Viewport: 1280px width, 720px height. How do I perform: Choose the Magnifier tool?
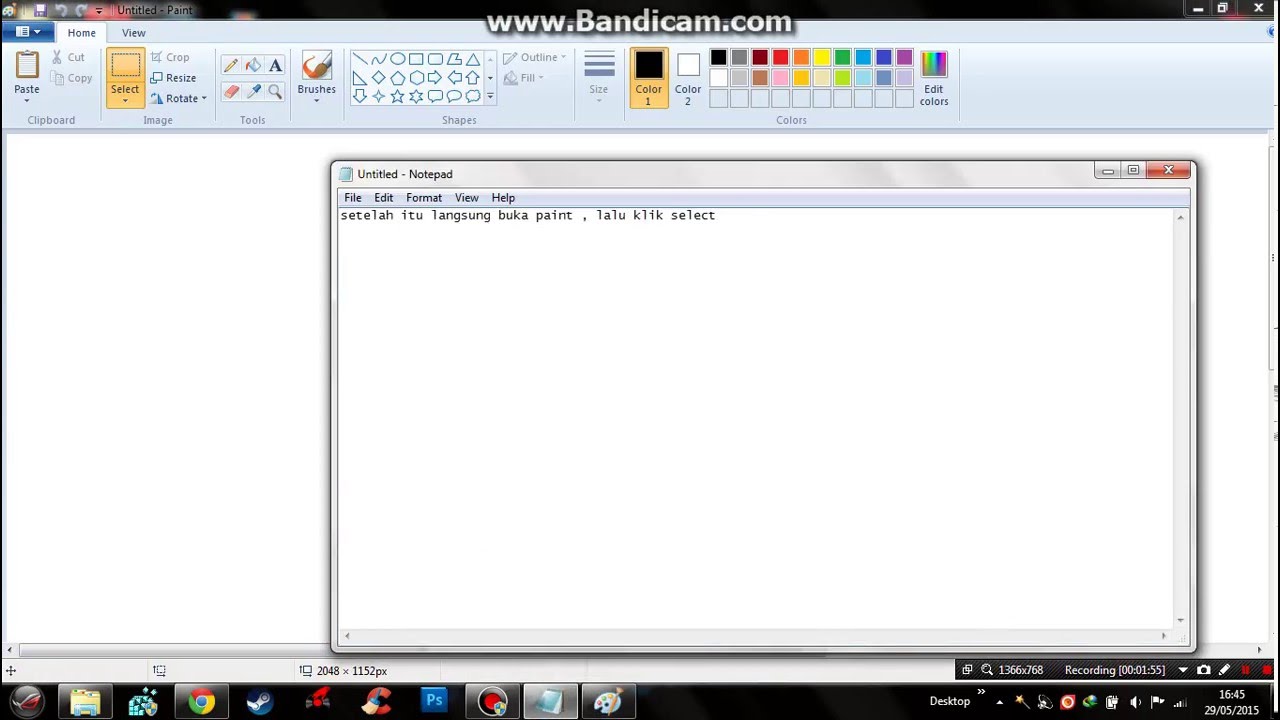click(275, 91)
